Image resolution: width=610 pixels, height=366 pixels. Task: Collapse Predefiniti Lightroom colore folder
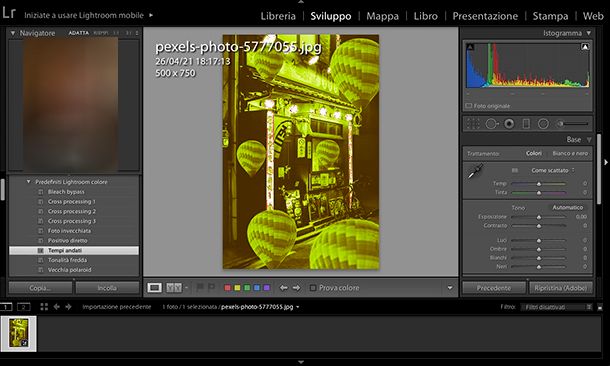pos(28,182)
